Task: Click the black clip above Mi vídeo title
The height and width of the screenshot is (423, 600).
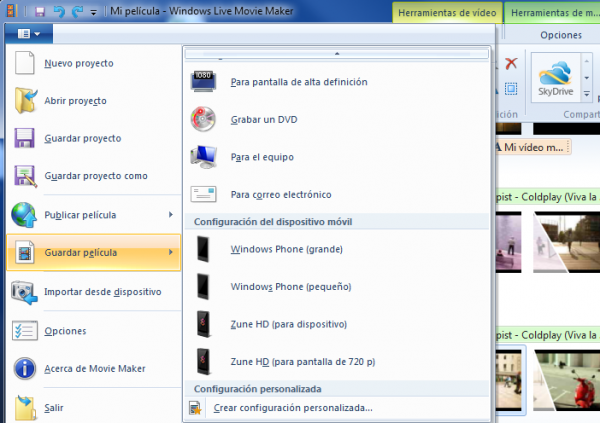Action: [x=567, y=129]
